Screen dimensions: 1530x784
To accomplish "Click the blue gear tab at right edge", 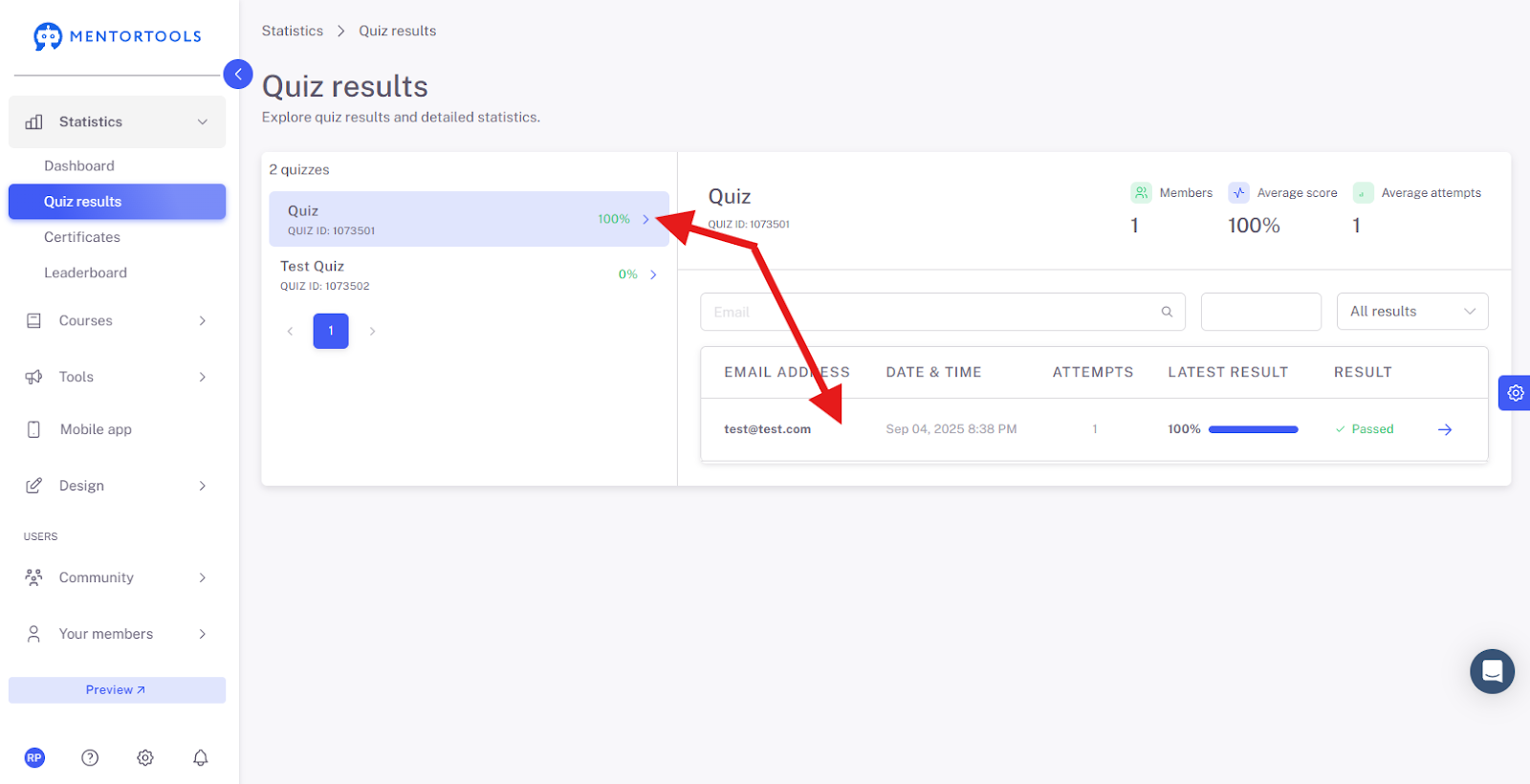I will tap(1515, 393).
